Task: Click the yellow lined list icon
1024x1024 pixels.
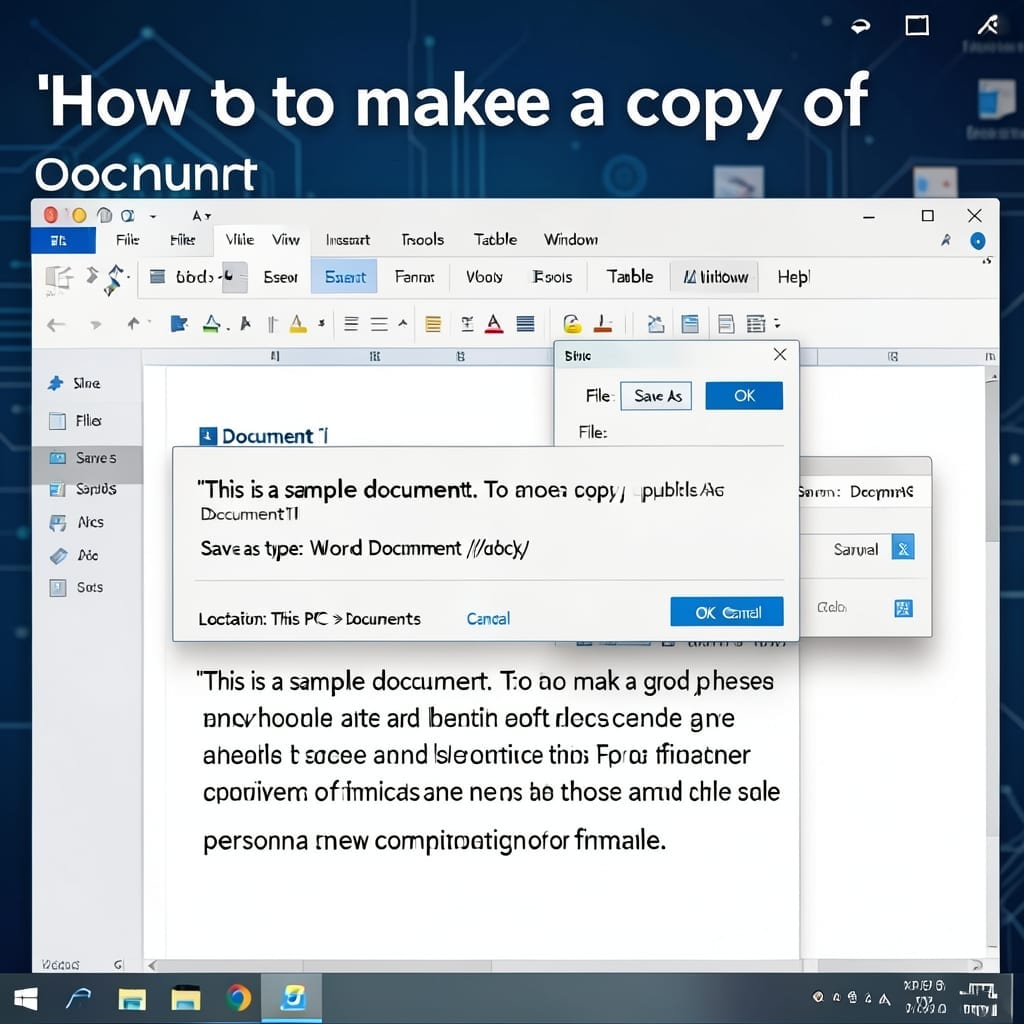Action: pos(433,324)
